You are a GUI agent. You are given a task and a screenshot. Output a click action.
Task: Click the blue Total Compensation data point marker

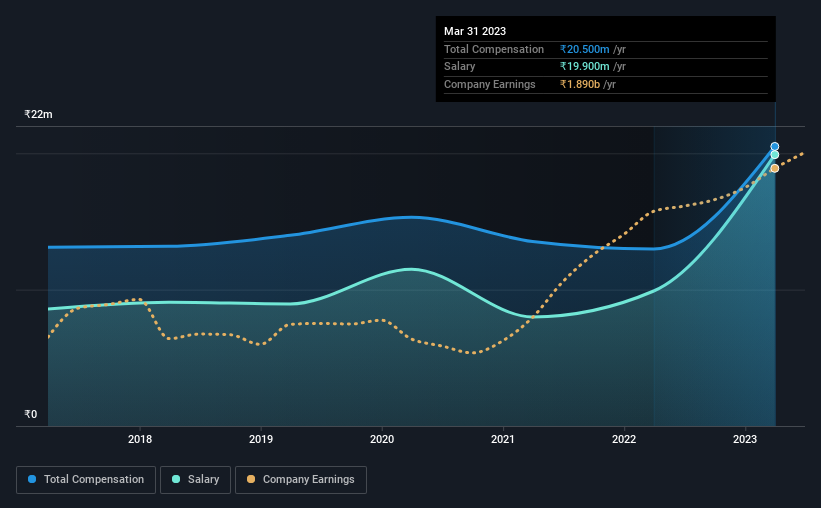click(x=774, y=147)
